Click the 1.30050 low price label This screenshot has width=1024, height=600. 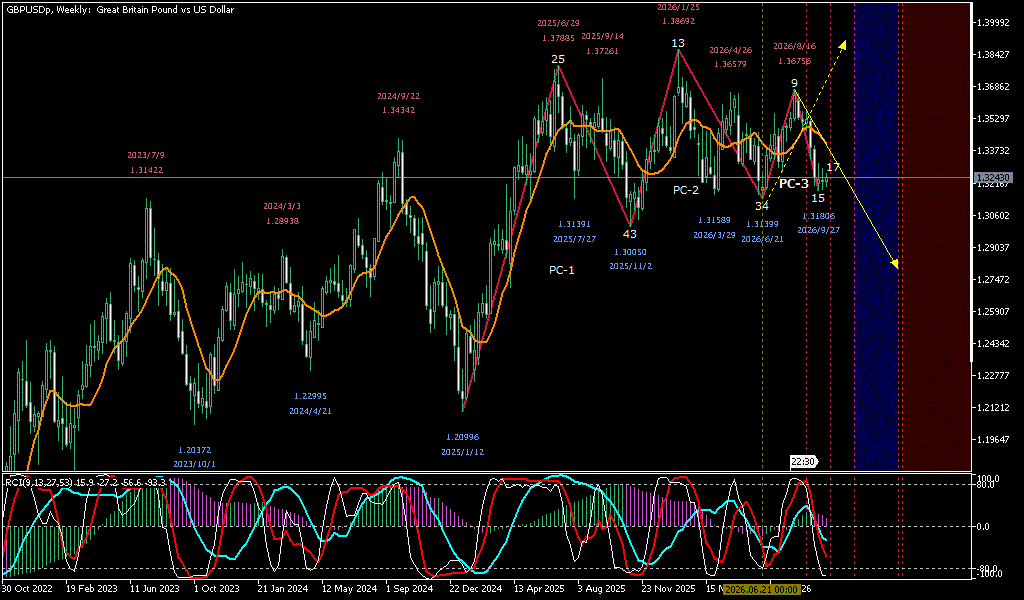coord(630,252)
